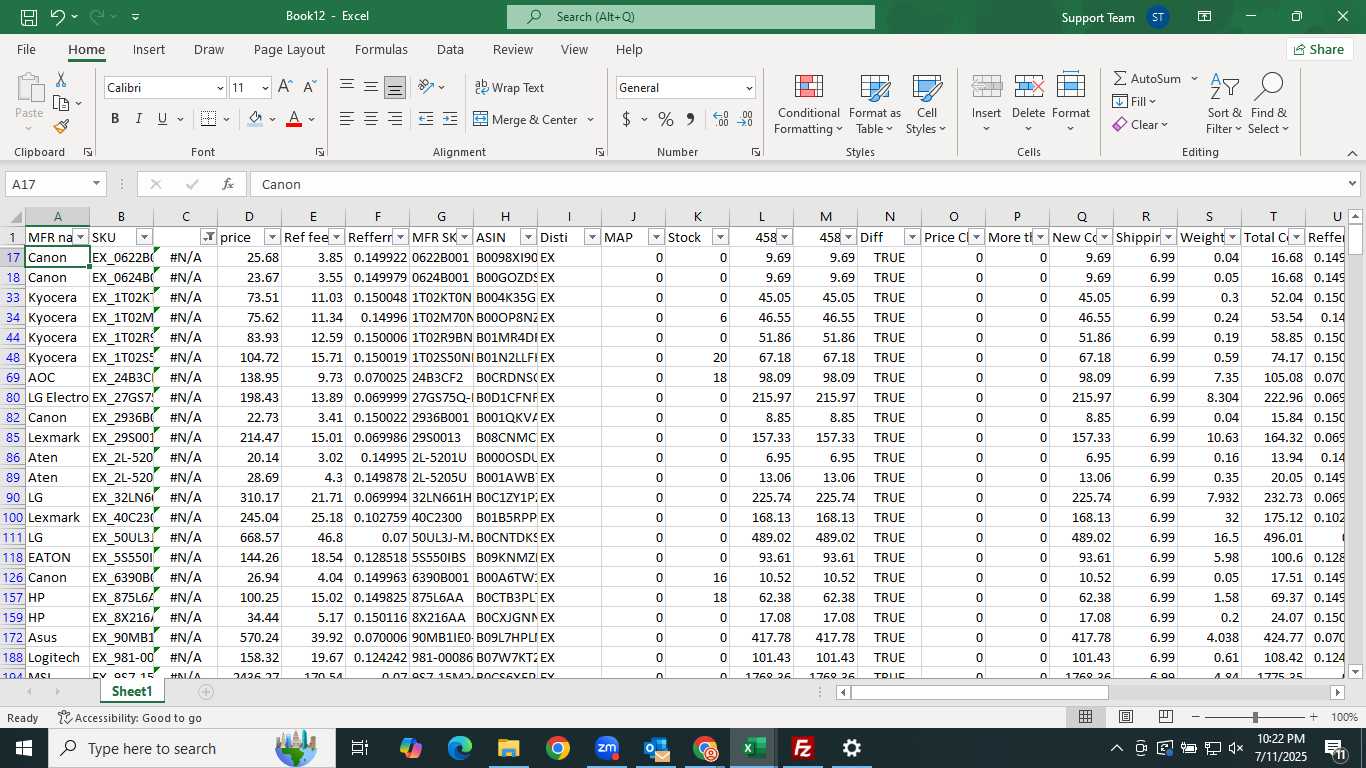Toggle Wrap Text on

(x=509, y=87)
